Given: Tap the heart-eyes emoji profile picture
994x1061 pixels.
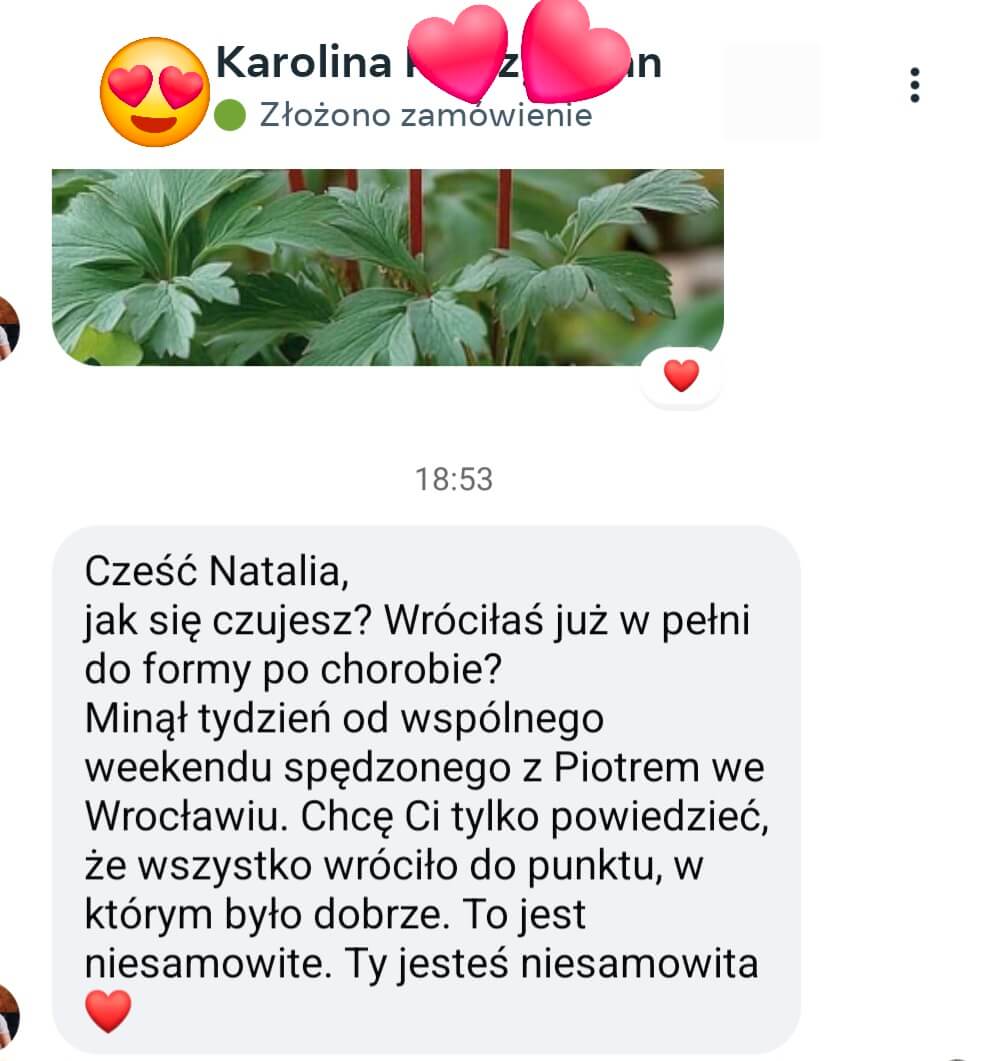Looking at the screenshot, I should point(154,91).
